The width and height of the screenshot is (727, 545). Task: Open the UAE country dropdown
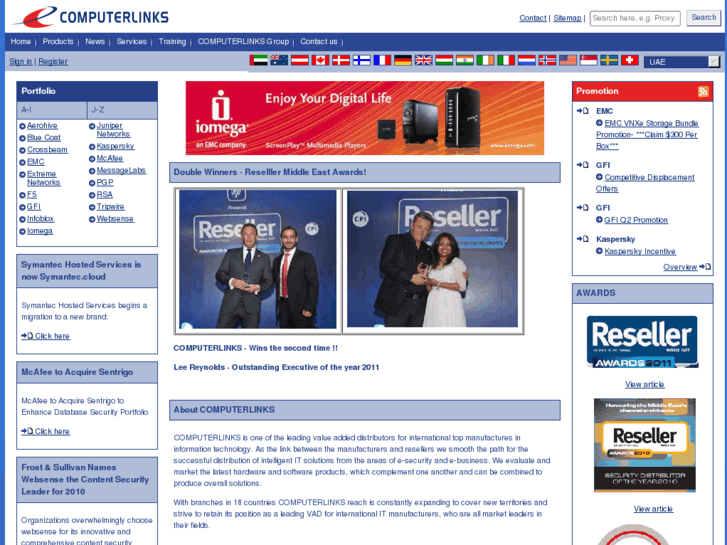684,62
